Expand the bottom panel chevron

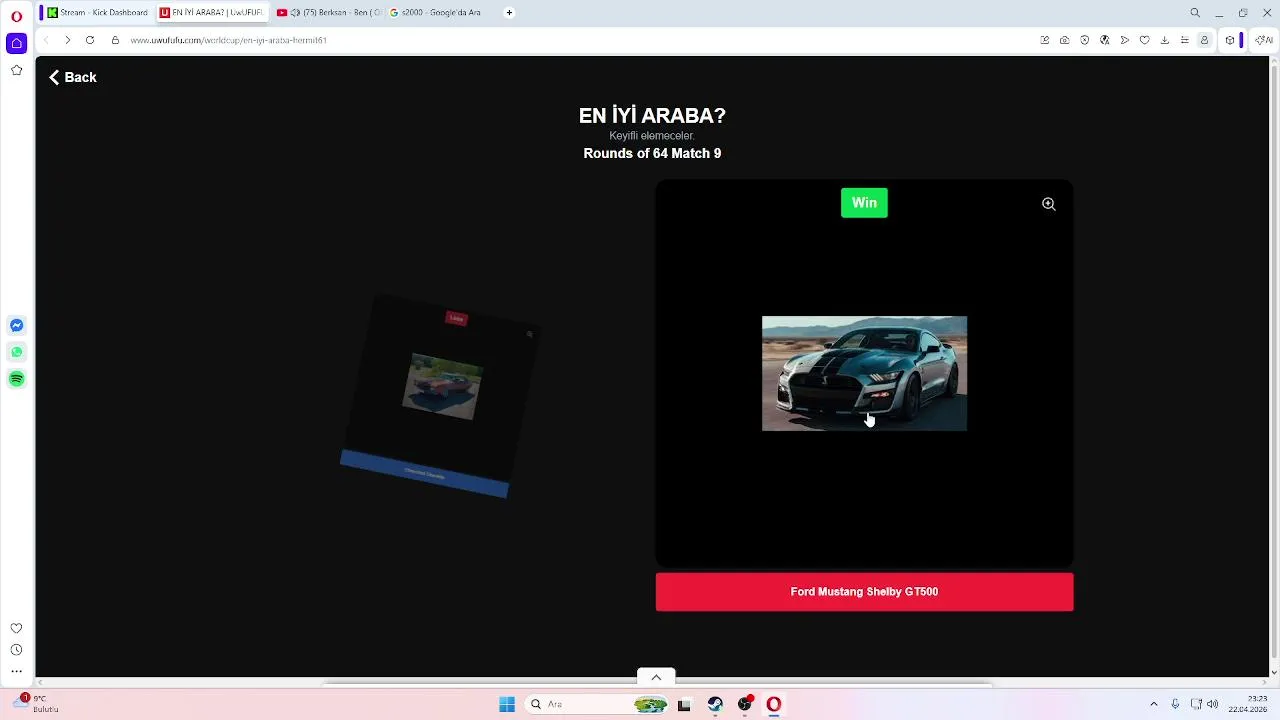coord(656,677)
